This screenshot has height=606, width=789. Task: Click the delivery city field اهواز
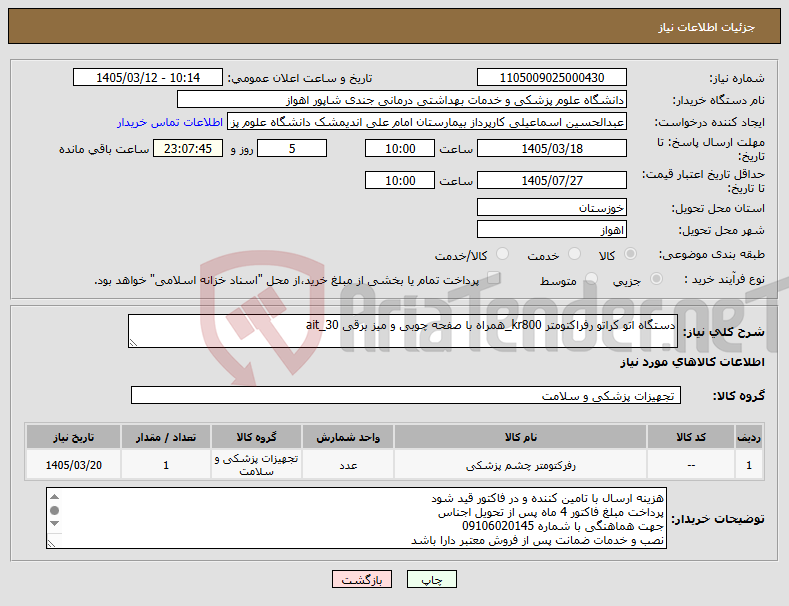coord(551,230)
